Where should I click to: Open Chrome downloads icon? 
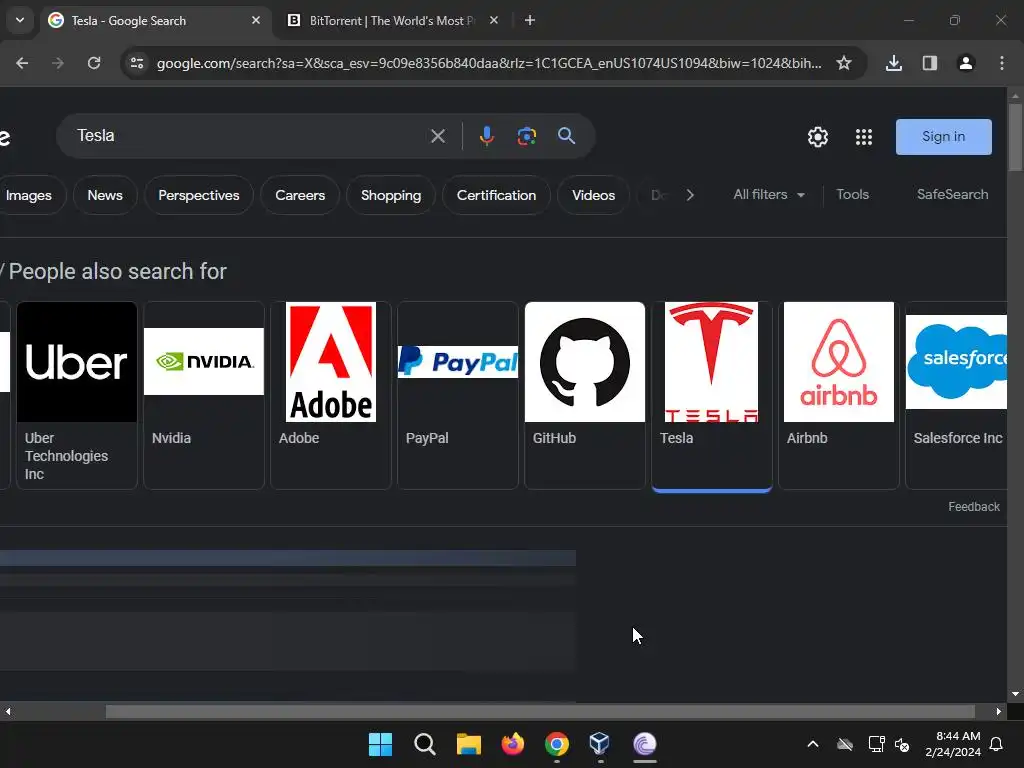click(894, 63)
